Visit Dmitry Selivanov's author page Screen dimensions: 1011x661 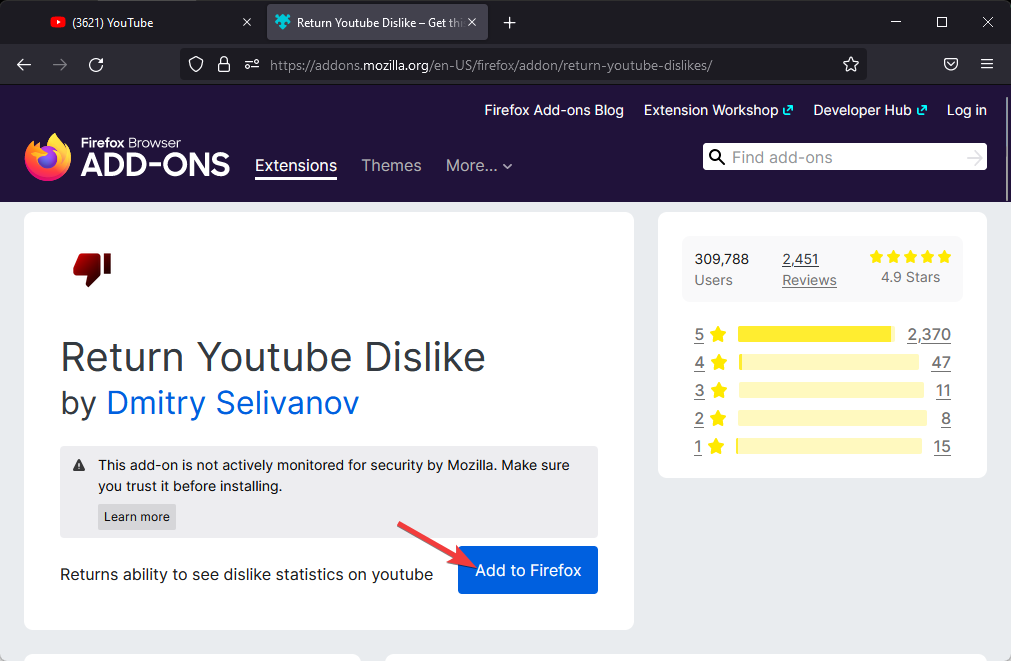tap(232, 402)
